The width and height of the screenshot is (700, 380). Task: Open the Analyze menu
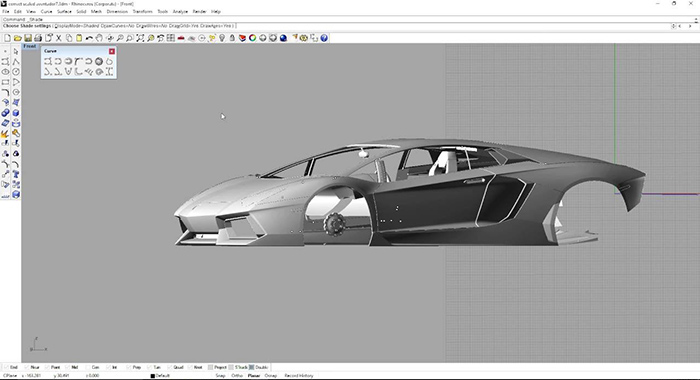point(180,12)
